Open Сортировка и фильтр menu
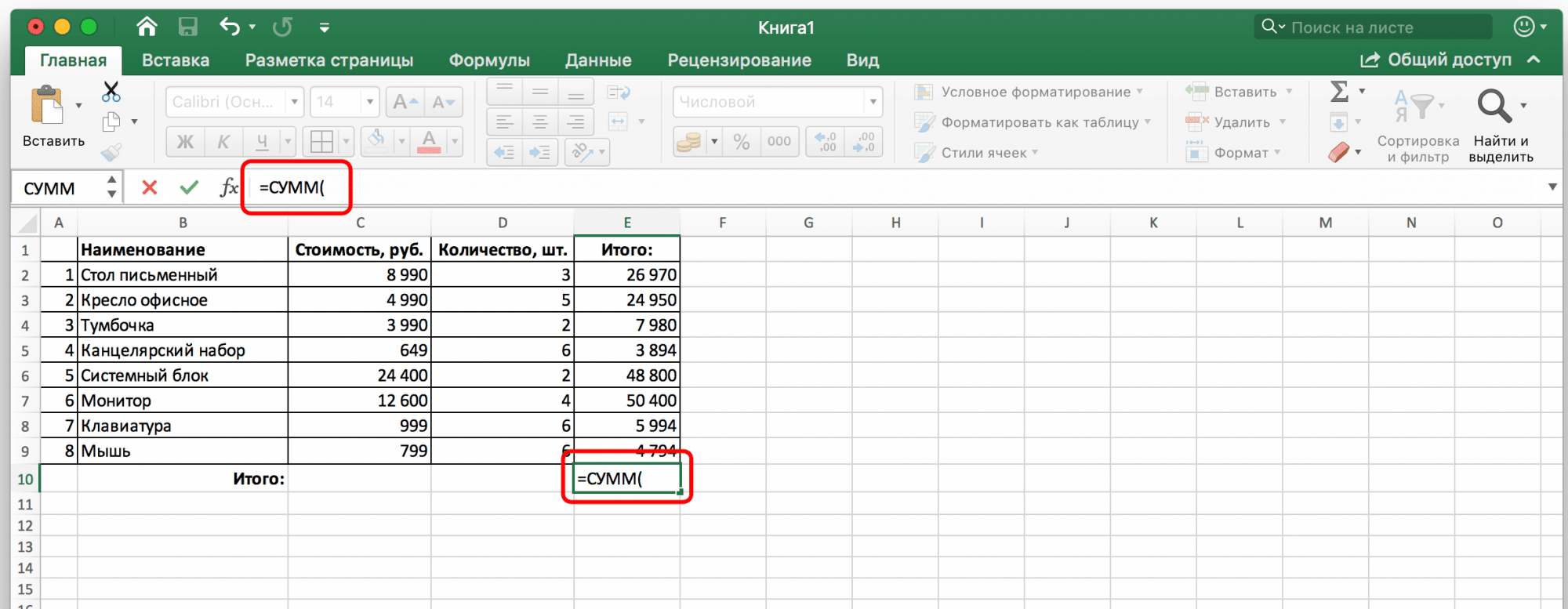The width and height of the screenshot is (1568, 609). pyautogui.click(x=1418, y=125)
